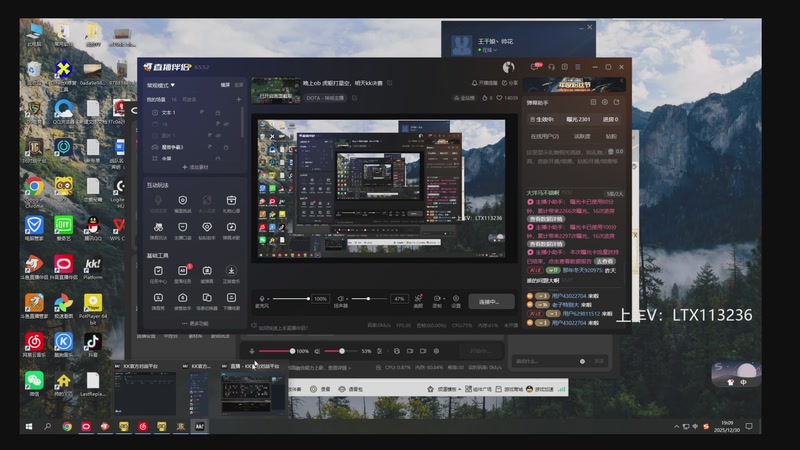Open taskbar search magnifier
Screen dimensions: 800x450
click(x=47, y=426)
